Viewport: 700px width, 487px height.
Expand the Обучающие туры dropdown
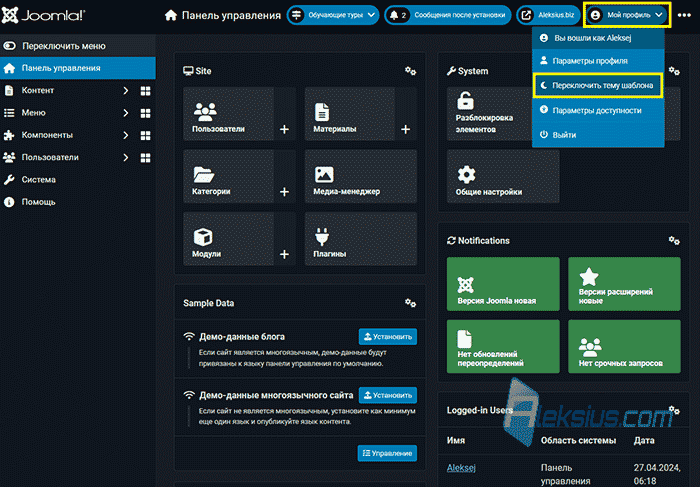[x=333, y=15]
